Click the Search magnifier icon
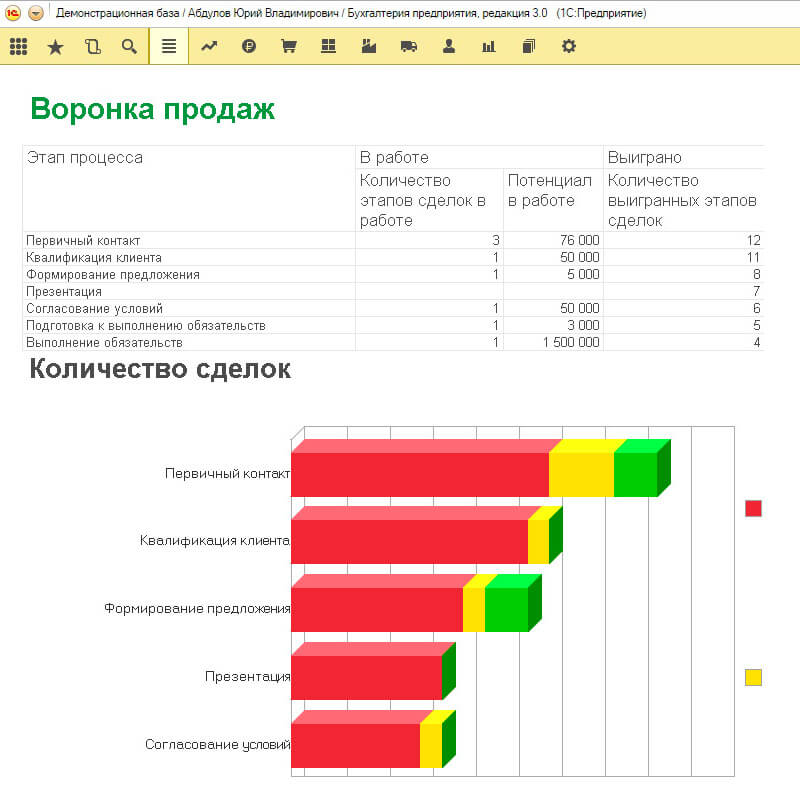800x800 pixels. (129, 46)
